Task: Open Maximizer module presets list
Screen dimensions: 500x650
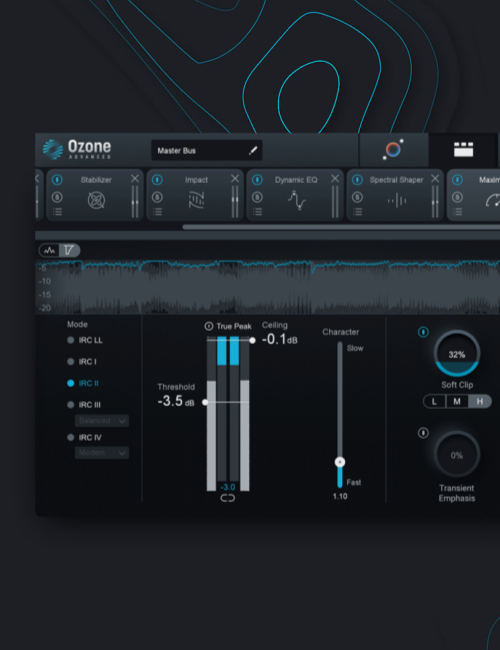Action: point(457,212)
